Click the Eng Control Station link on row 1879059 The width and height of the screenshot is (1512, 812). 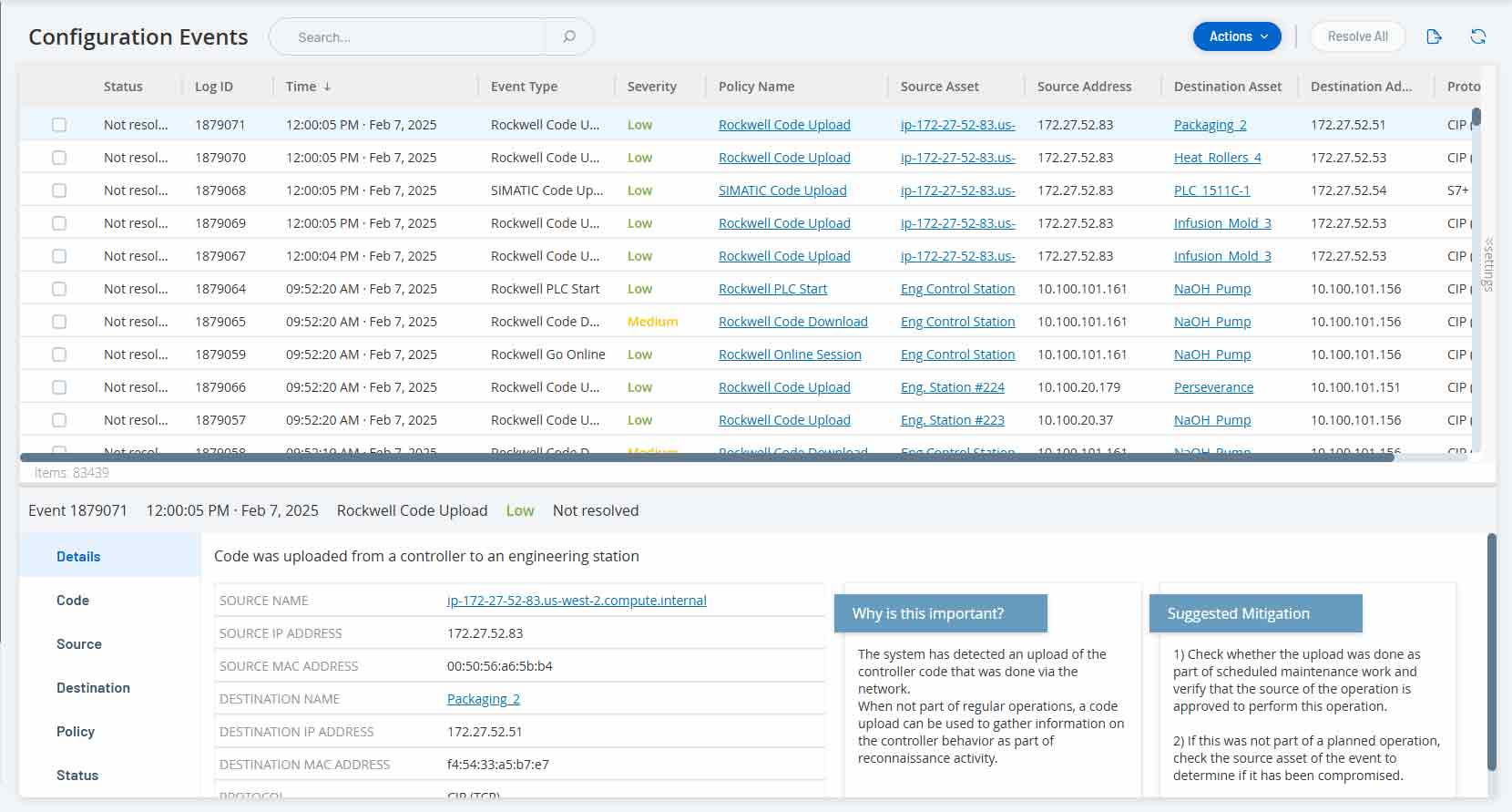(957, 355)
